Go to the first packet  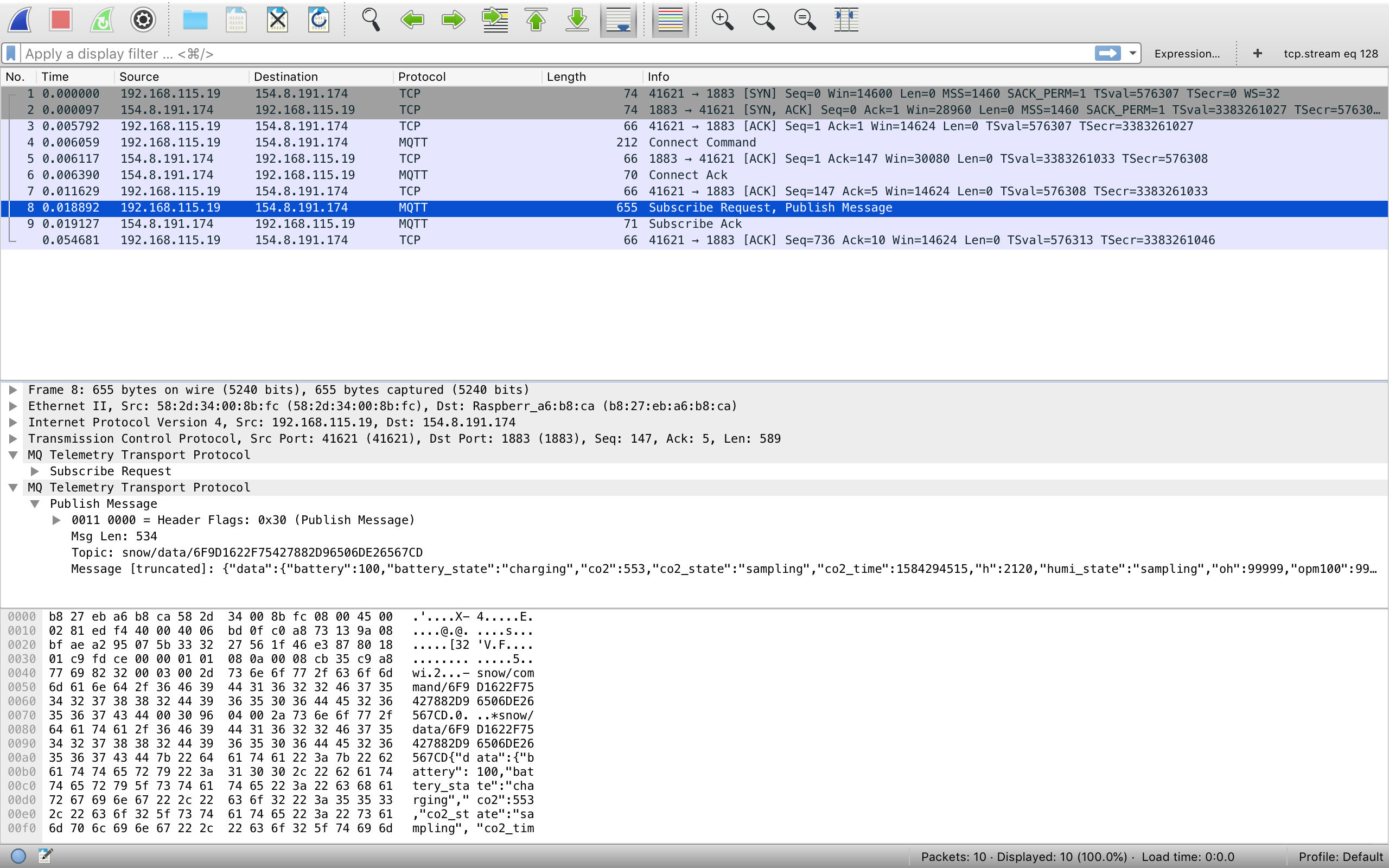point(536,20)
